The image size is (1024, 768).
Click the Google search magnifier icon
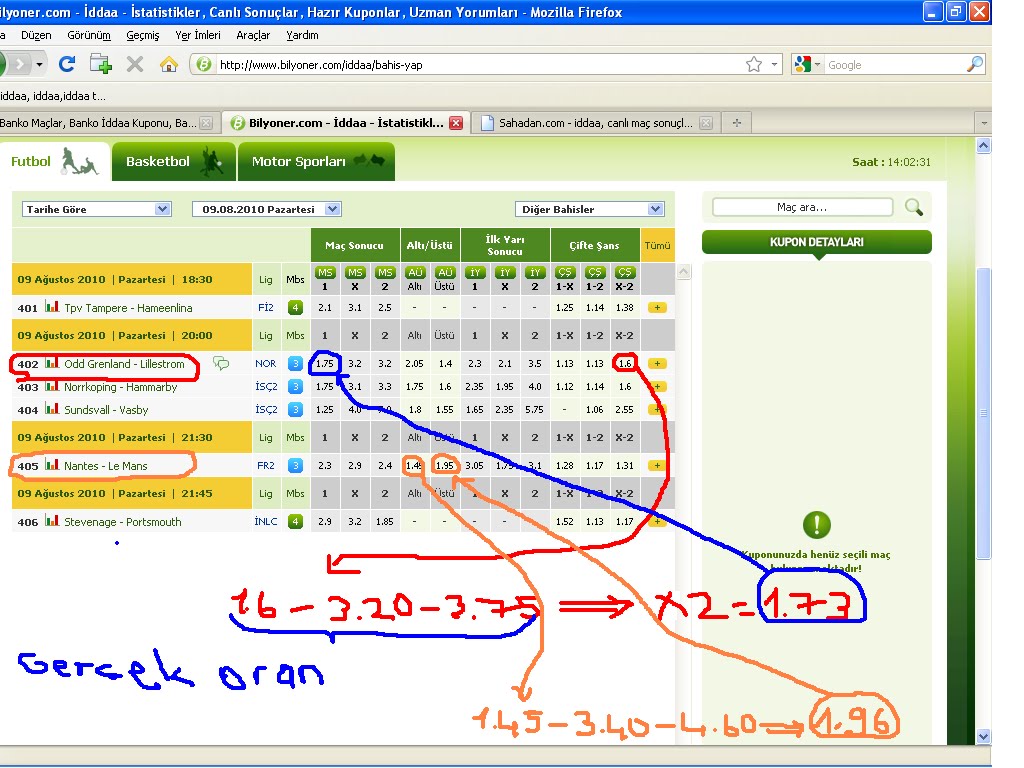[x=974, y=64]
